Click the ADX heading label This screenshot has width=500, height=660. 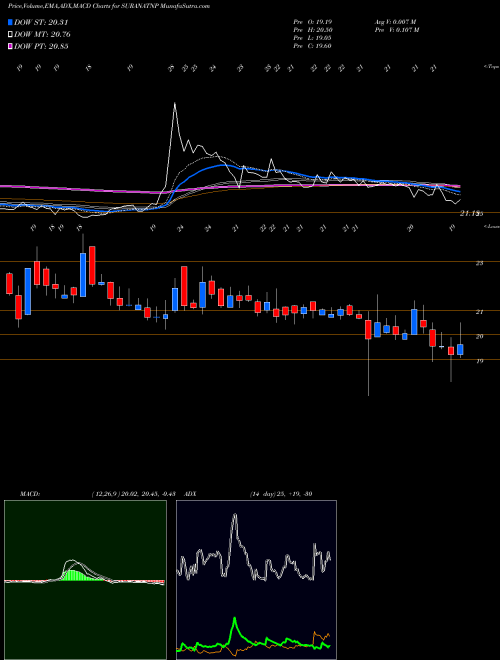190,494
